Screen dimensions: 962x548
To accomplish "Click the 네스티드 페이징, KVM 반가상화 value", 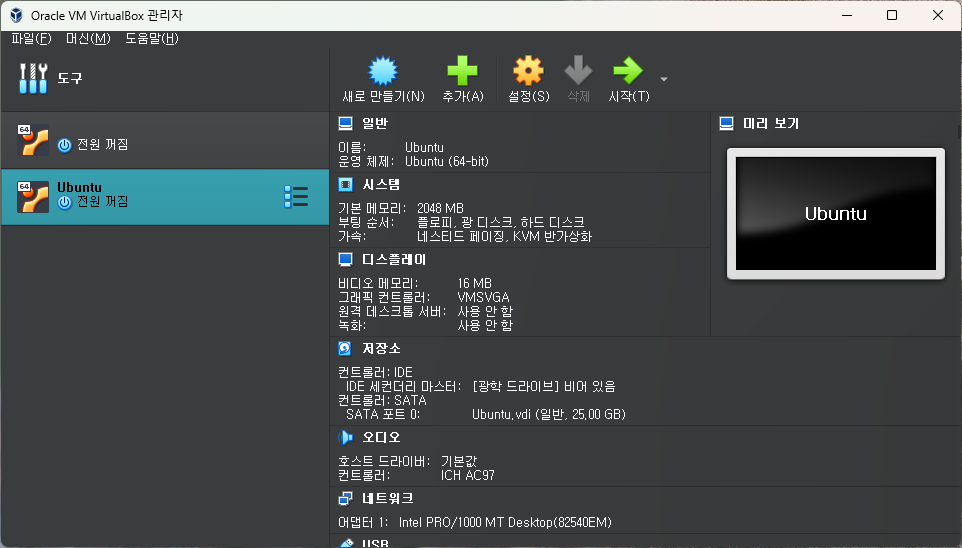I will pos(504,236).
